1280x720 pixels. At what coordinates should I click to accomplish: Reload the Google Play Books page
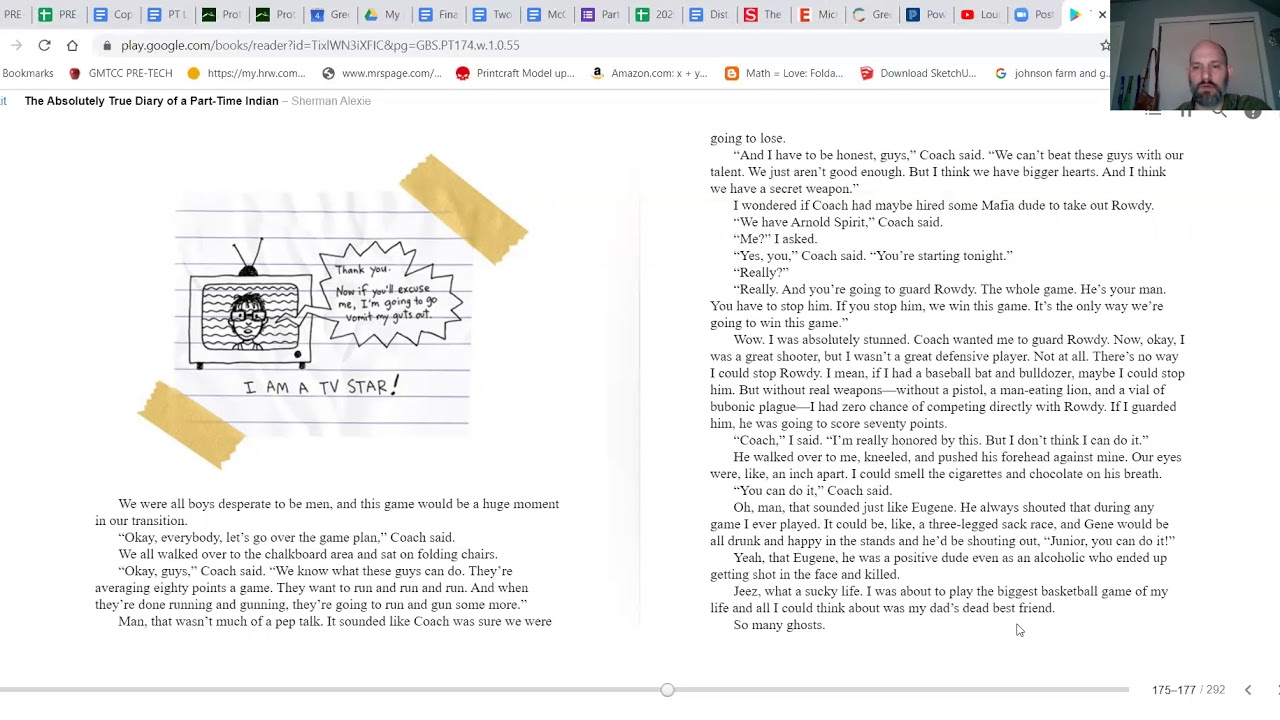[x=44, y=45]
